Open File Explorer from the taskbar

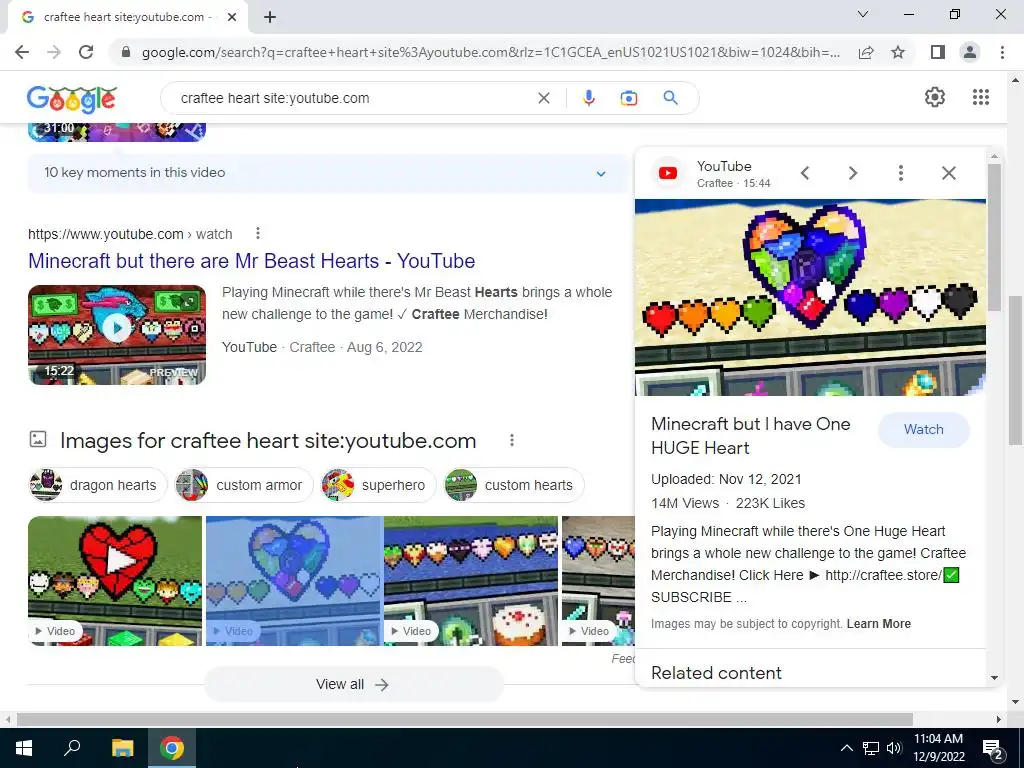point(122,748)
